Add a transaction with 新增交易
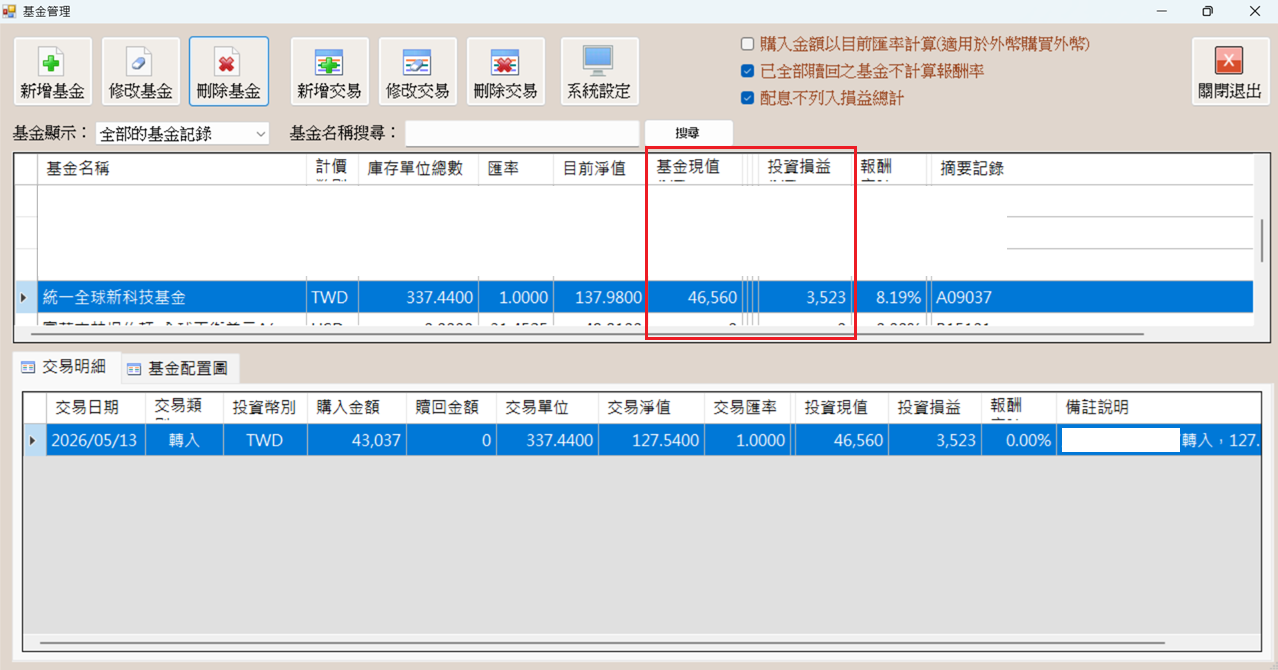 (329, 71)
